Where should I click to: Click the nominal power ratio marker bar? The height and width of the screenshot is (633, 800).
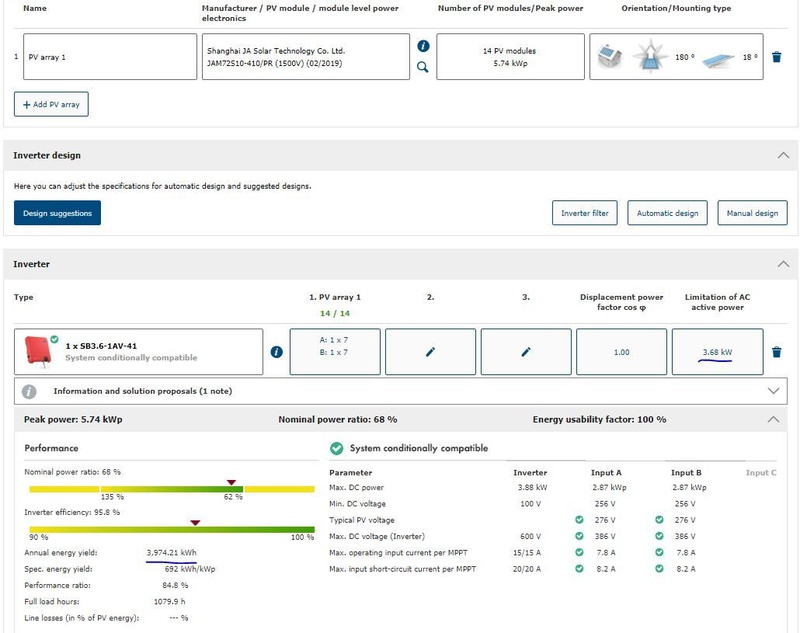[x=171, y=489]
